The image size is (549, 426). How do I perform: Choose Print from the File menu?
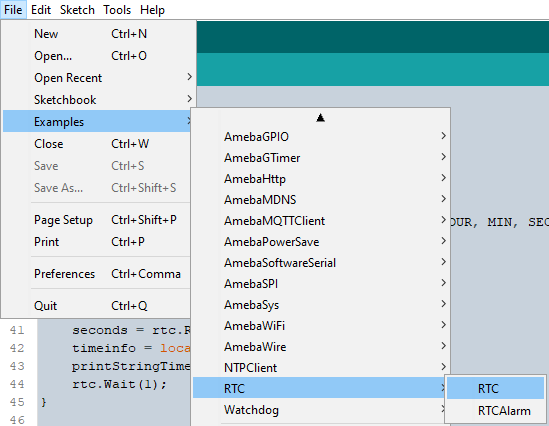pyautogui.click(x=97, y=242)
